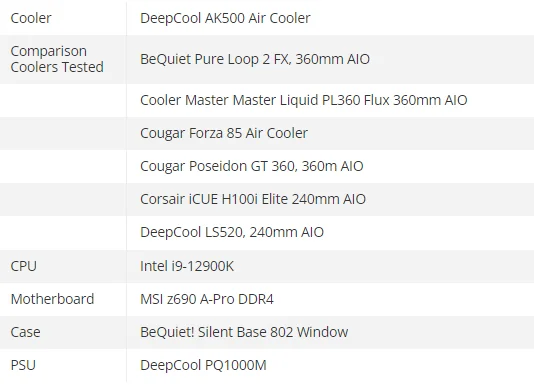This screenshot has width=534, height=385.
Task: Click the Intel i9-12900K value
Action: click(187, 266)
